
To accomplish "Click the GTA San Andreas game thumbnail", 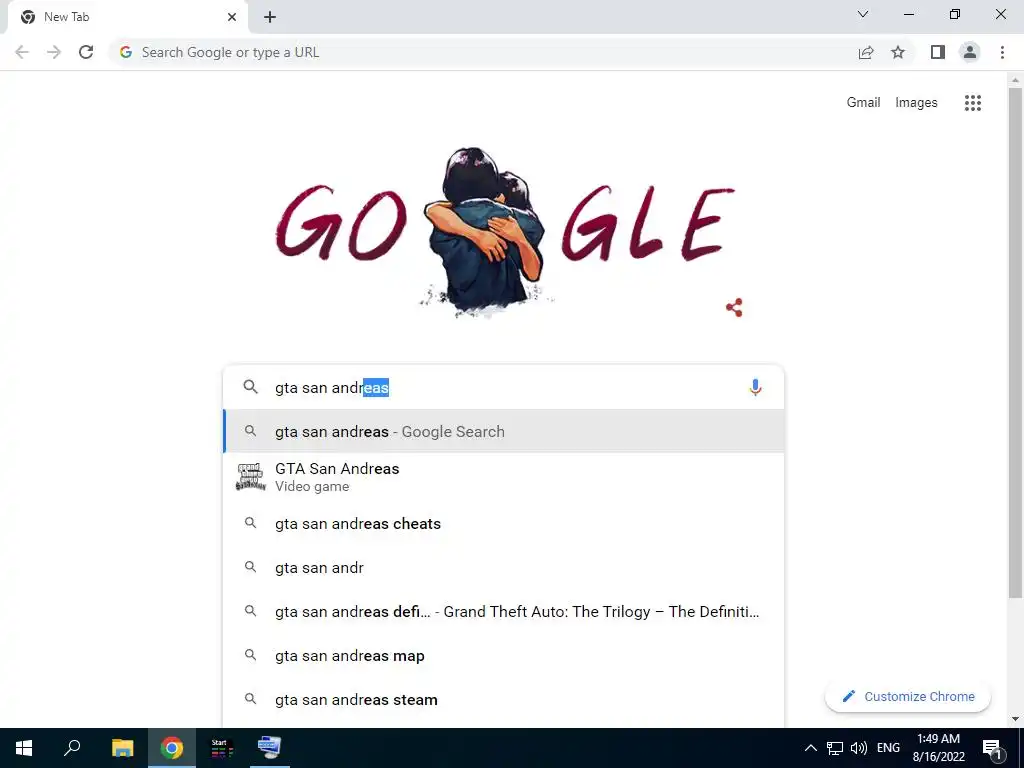I will 251,477.
